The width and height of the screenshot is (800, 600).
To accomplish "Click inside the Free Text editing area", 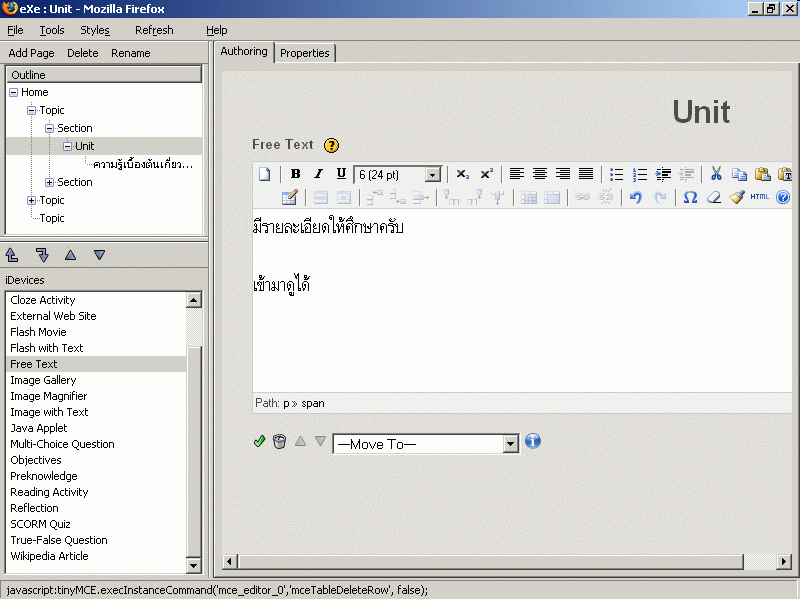I will (522, 301).
